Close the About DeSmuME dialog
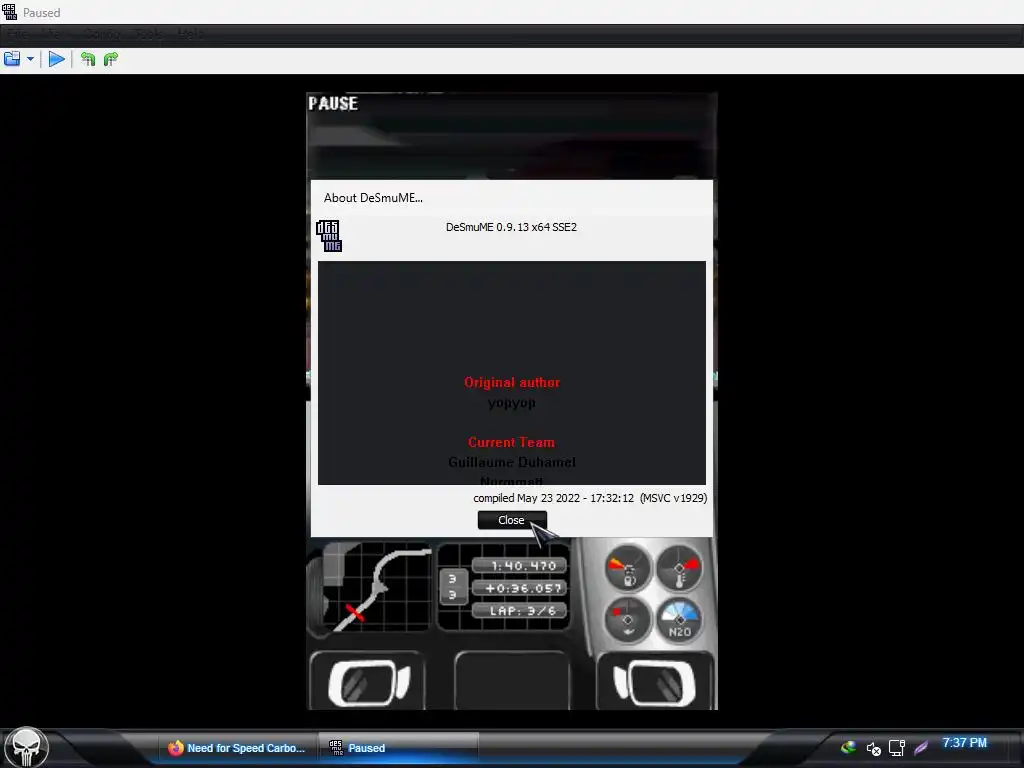The image size is (1024, 768). tap(512, 520)
